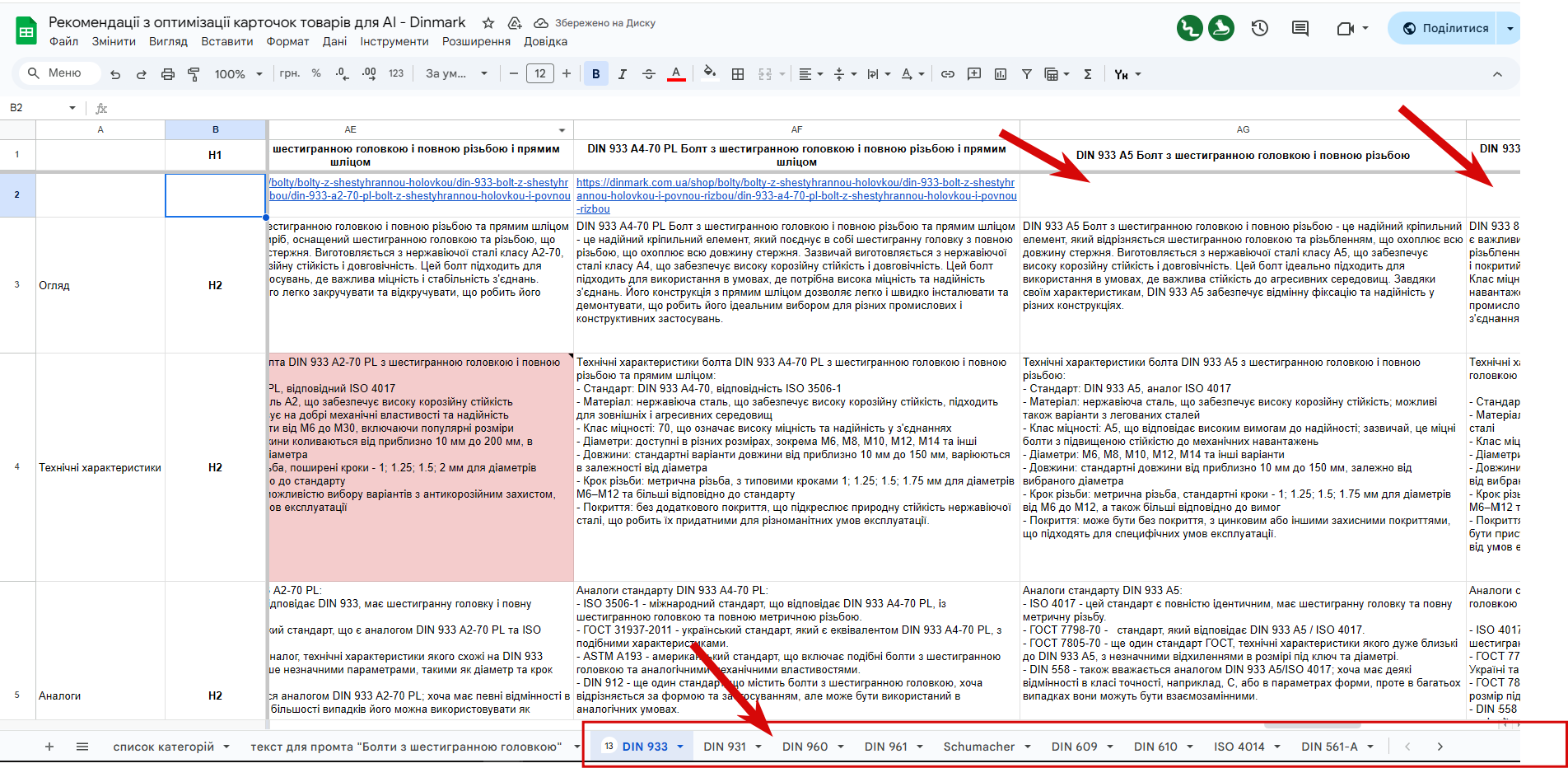Start a Meet call with camera icon
Image resolution: width=1568 pixels, height=768 pixels.
pyautogui.click(x=1345, y=28)
